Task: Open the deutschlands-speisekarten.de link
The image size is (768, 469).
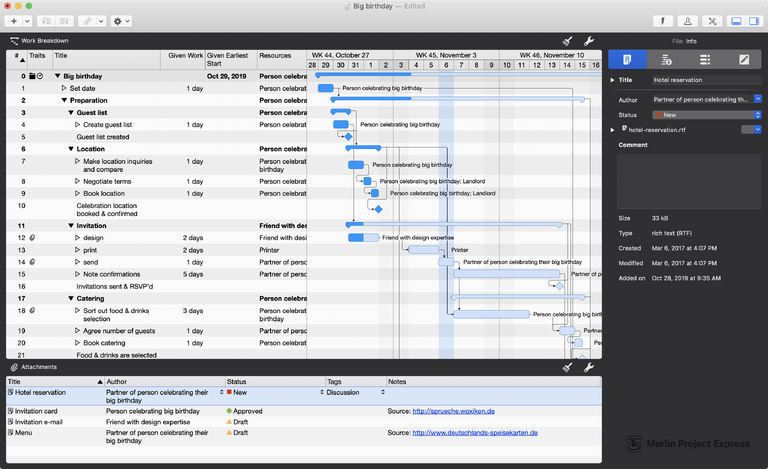Action: pyautogui.click(x=474, y=432)
